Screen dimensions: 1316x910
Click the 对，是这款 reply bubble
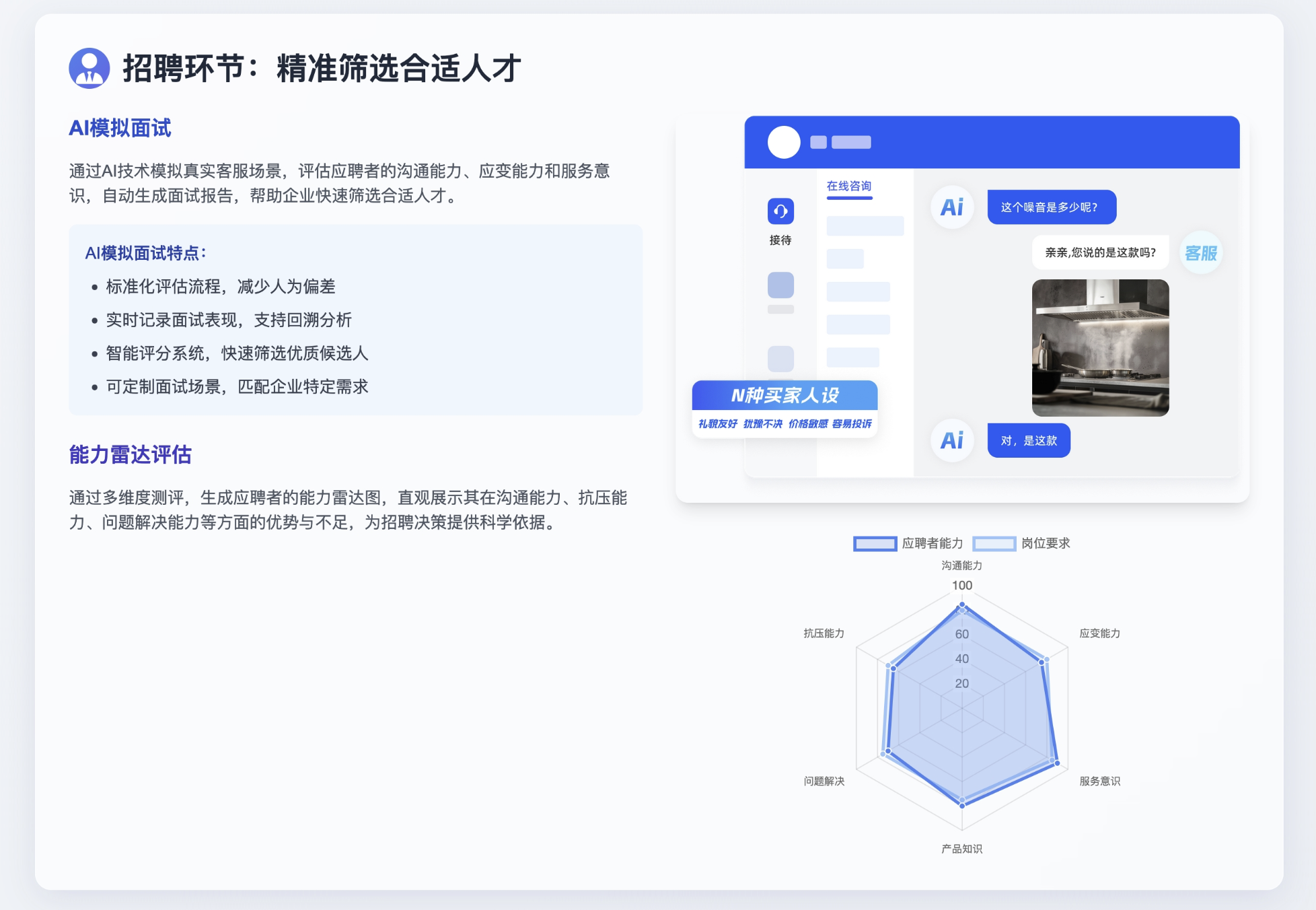1028,440
